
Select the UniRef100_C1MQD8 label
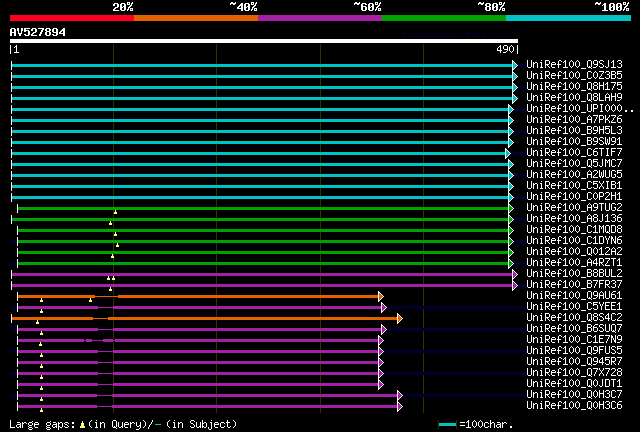[574, 229]
